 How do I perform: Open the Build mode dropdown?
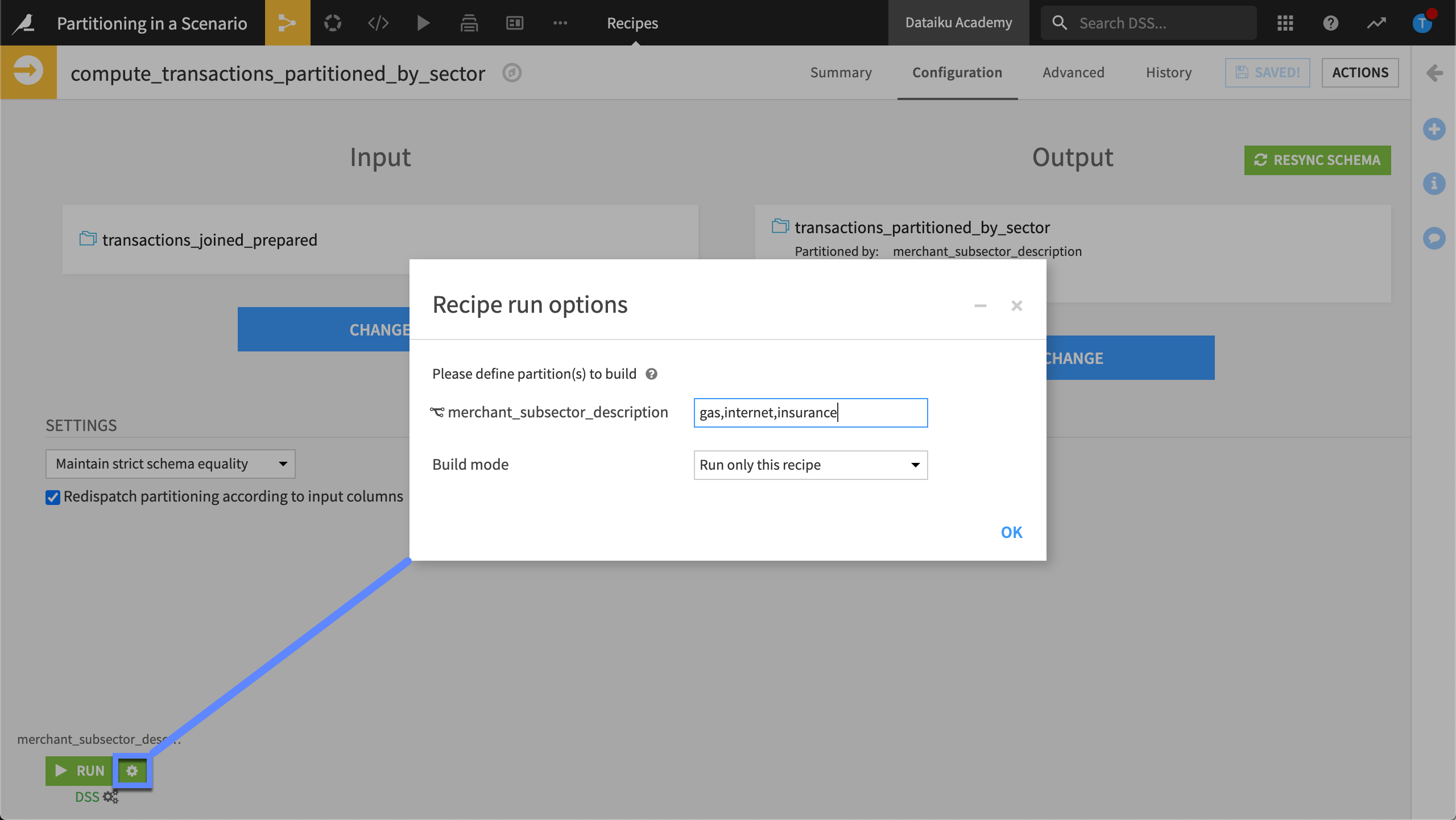pyautogui.click(x=810, y=465)
